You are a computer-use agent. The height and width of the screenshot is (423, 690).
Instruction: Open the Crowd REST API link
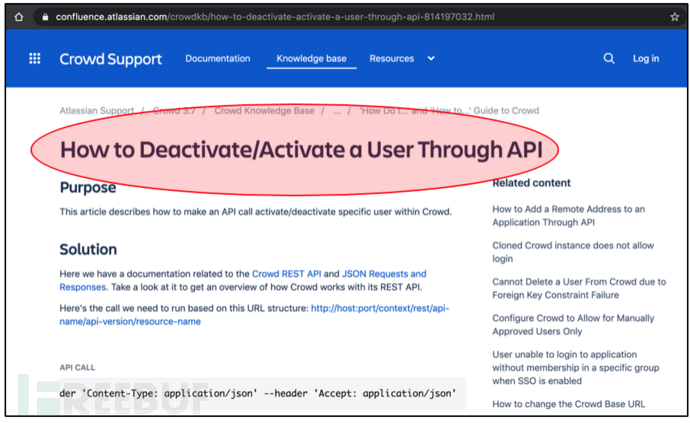286,274
